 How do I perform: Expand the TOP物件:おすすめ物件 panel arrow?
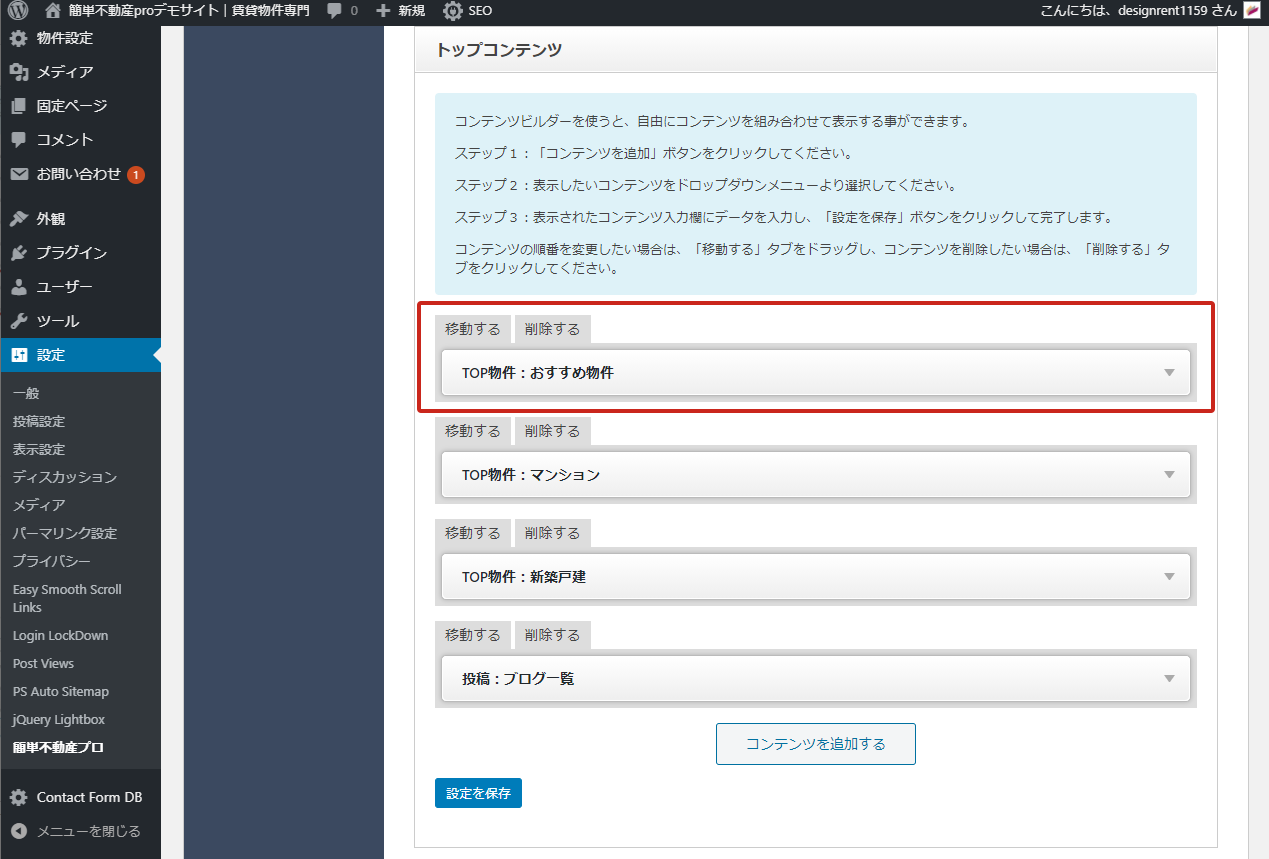(x=1169, y=373)
